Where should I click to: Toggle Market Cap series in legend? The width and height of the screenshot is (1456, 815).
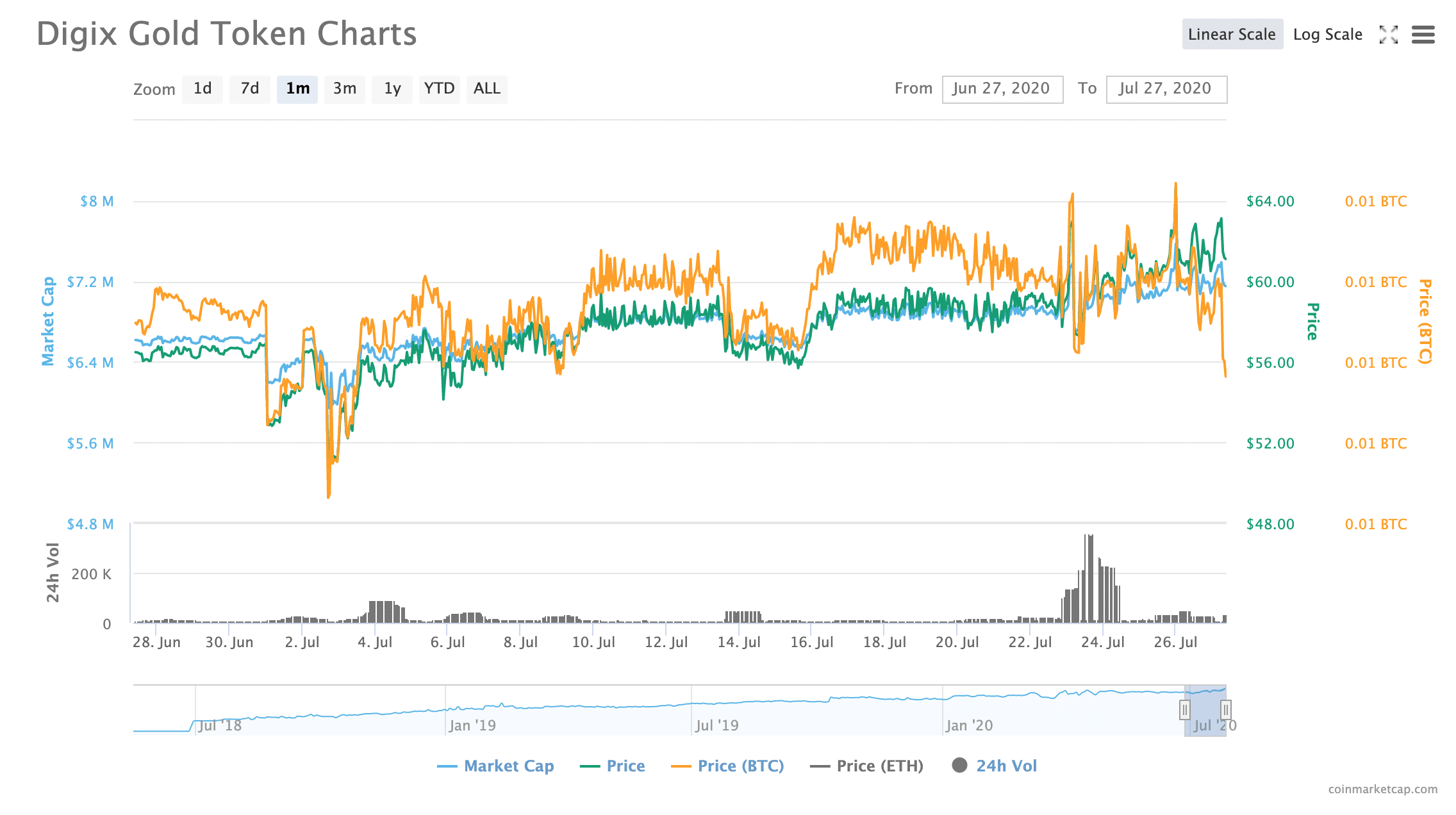pyautogui.click(x=508, y=766)
